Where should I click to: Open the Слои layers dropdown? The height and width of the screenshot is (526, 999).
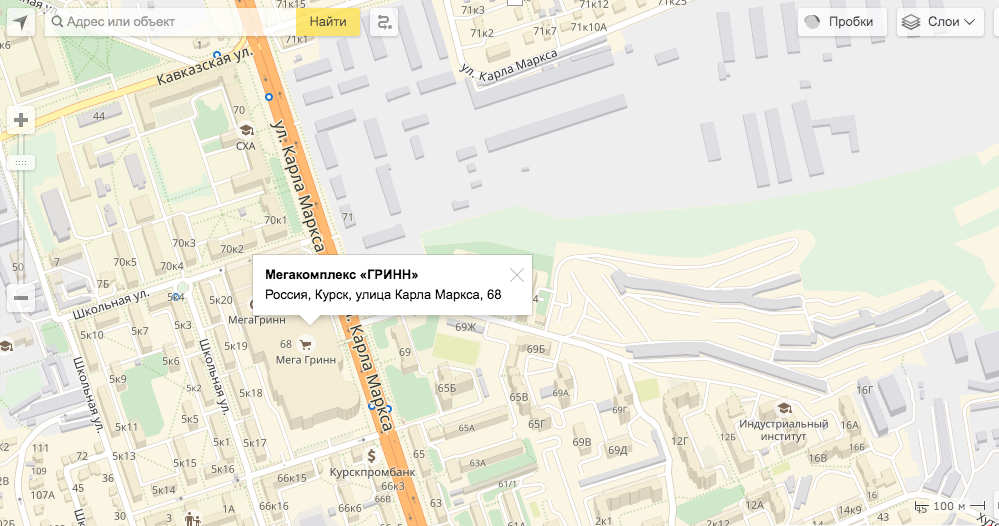pyautogui.click(x=940, y=22)
